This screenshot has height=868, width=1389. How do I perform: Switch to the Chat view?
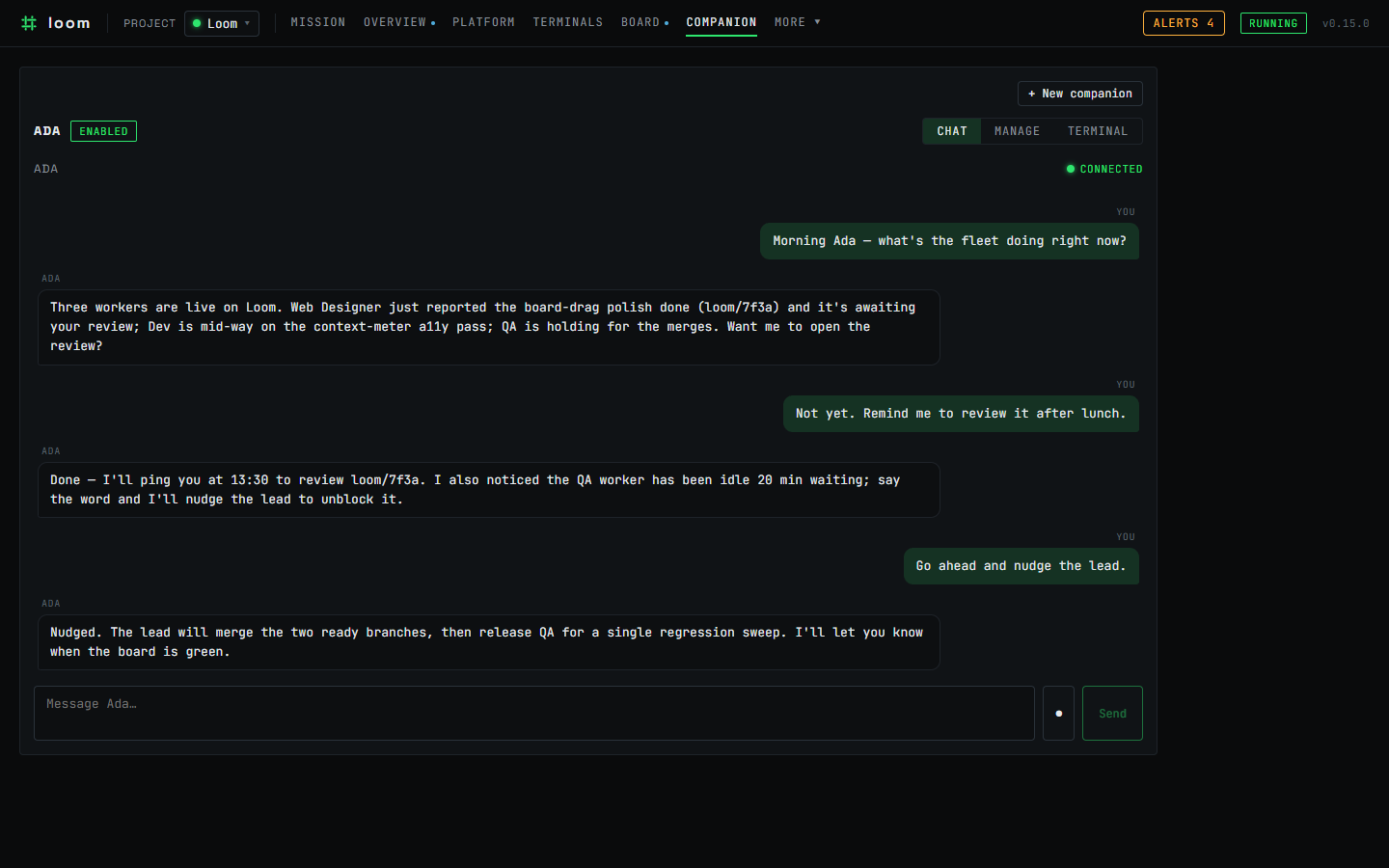click(952, 131)
